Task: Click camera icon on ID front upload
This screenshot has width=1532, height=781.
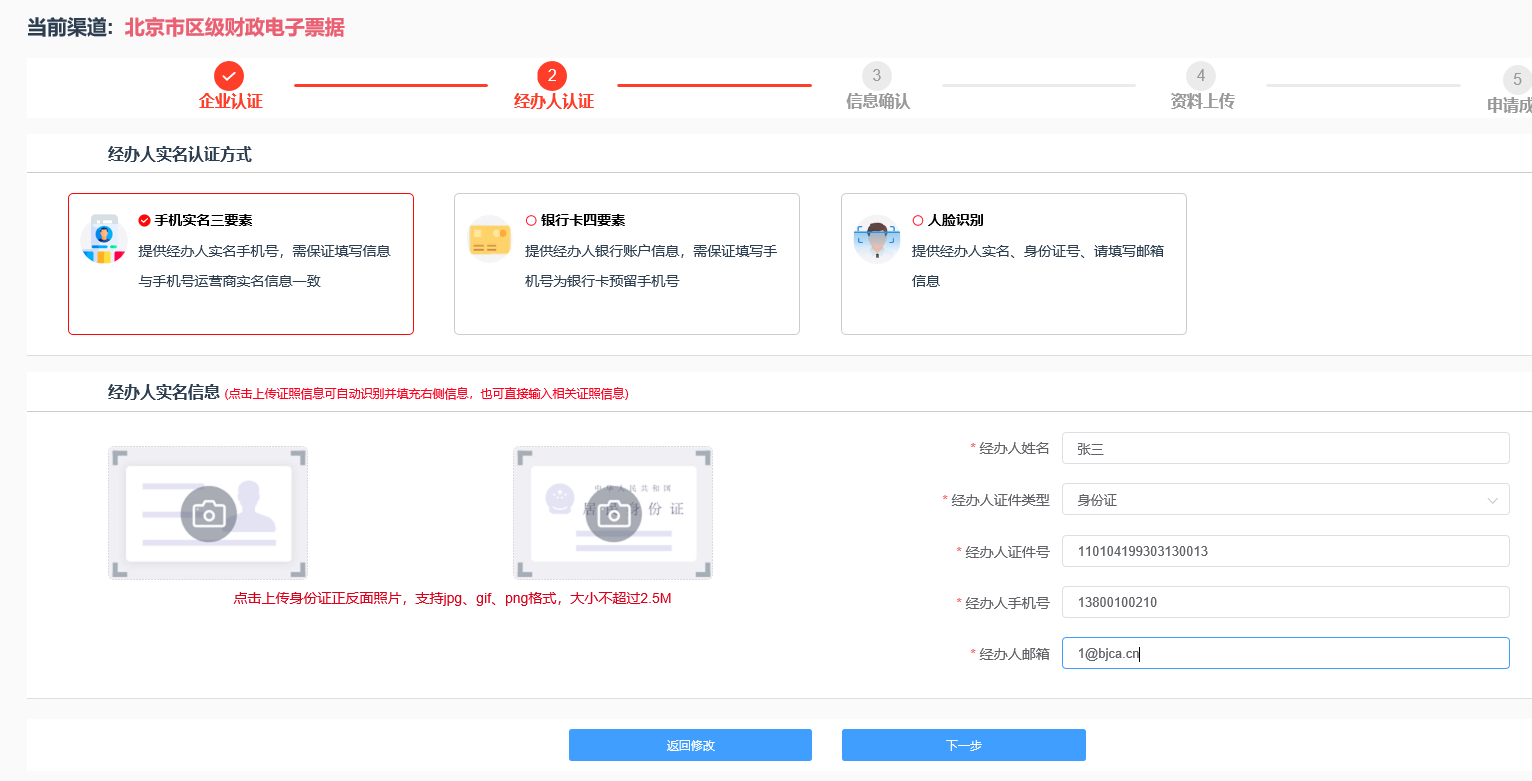Action: pos(208,514)
